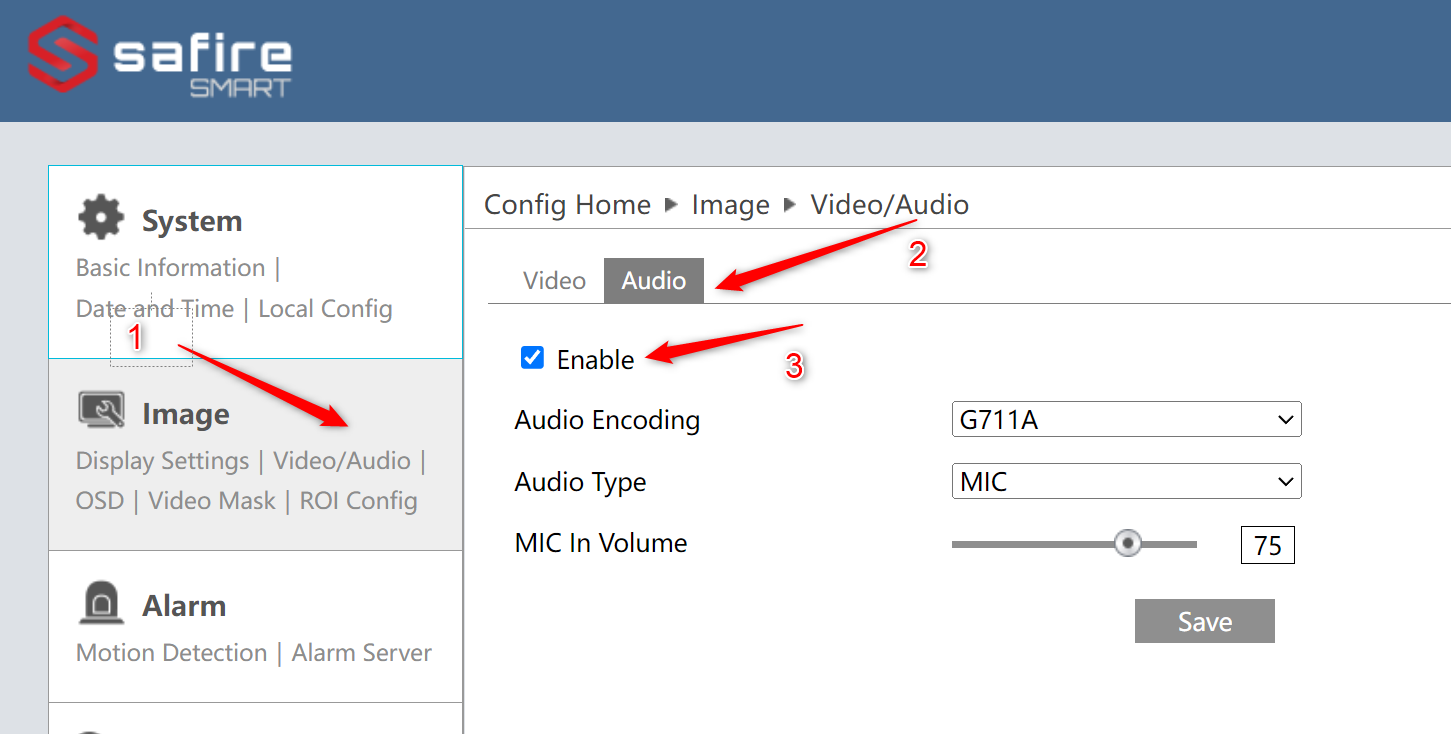Open Display Settings under Image
The width and height of the screenshot is (1451, 734).
[162, 460]
